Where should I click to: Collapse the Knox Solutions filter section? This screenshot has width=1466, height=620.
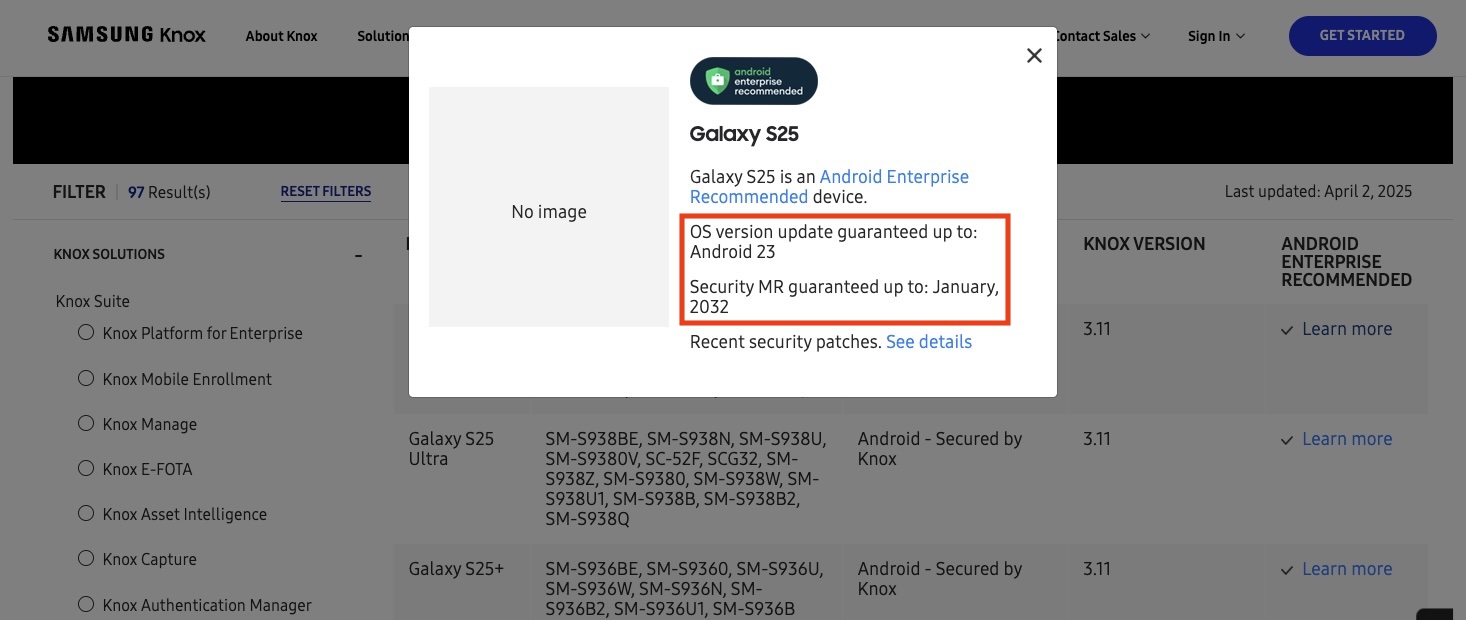point(358,255)
